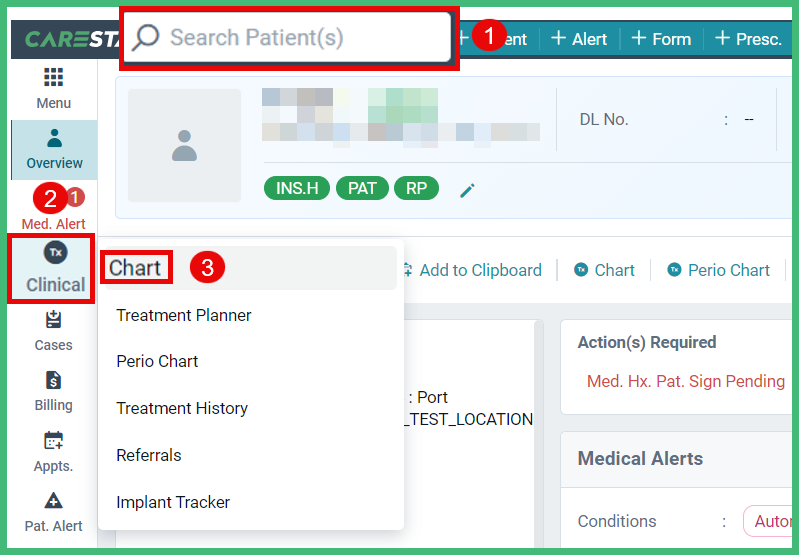Viewport: 799px width, 555px height.
Task: Click the pencil edit icon beside RP
Action: tap(467, 190)
